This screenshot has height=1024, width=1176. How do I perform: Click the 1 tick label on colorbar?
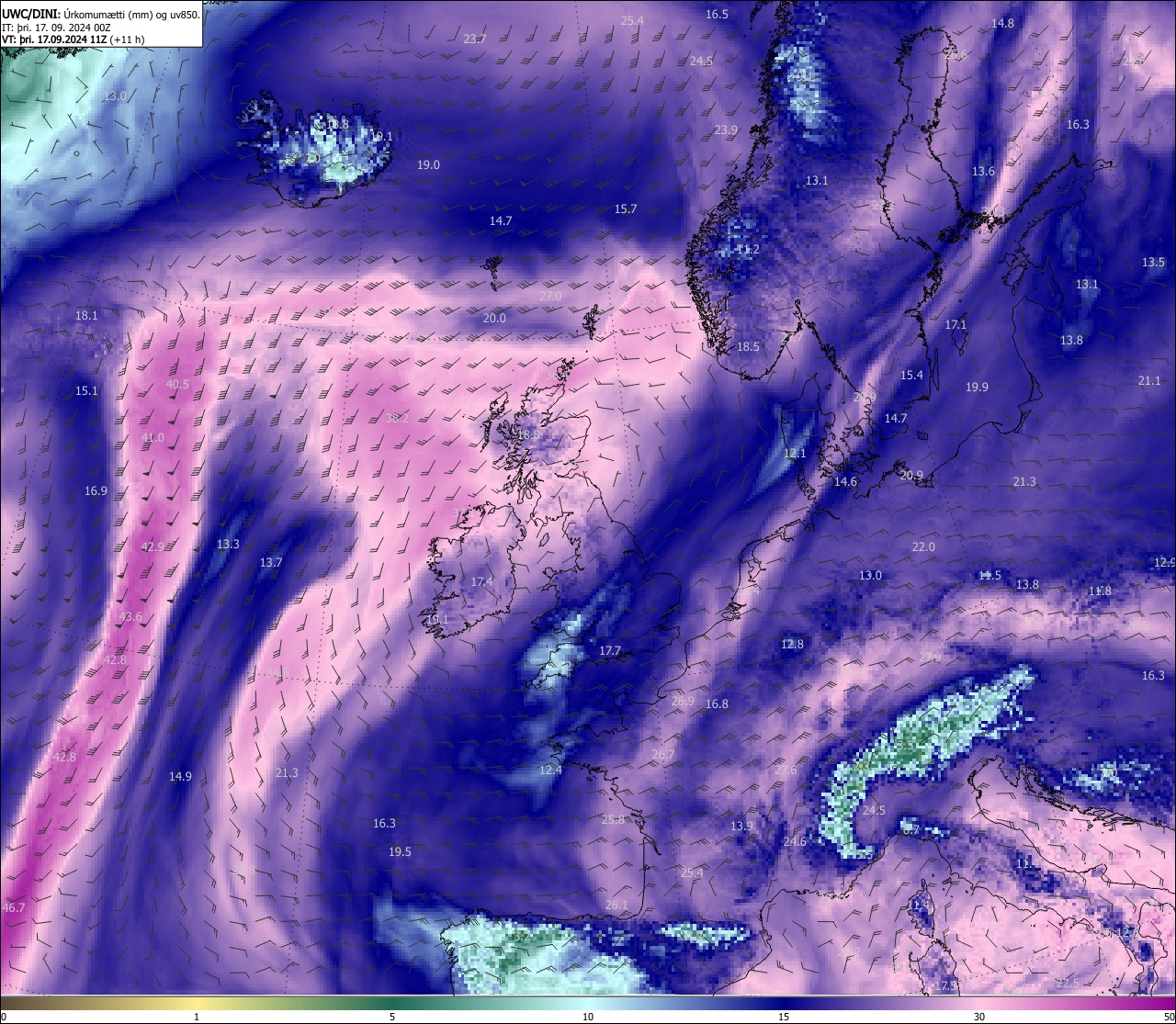tap(197, 1016)
